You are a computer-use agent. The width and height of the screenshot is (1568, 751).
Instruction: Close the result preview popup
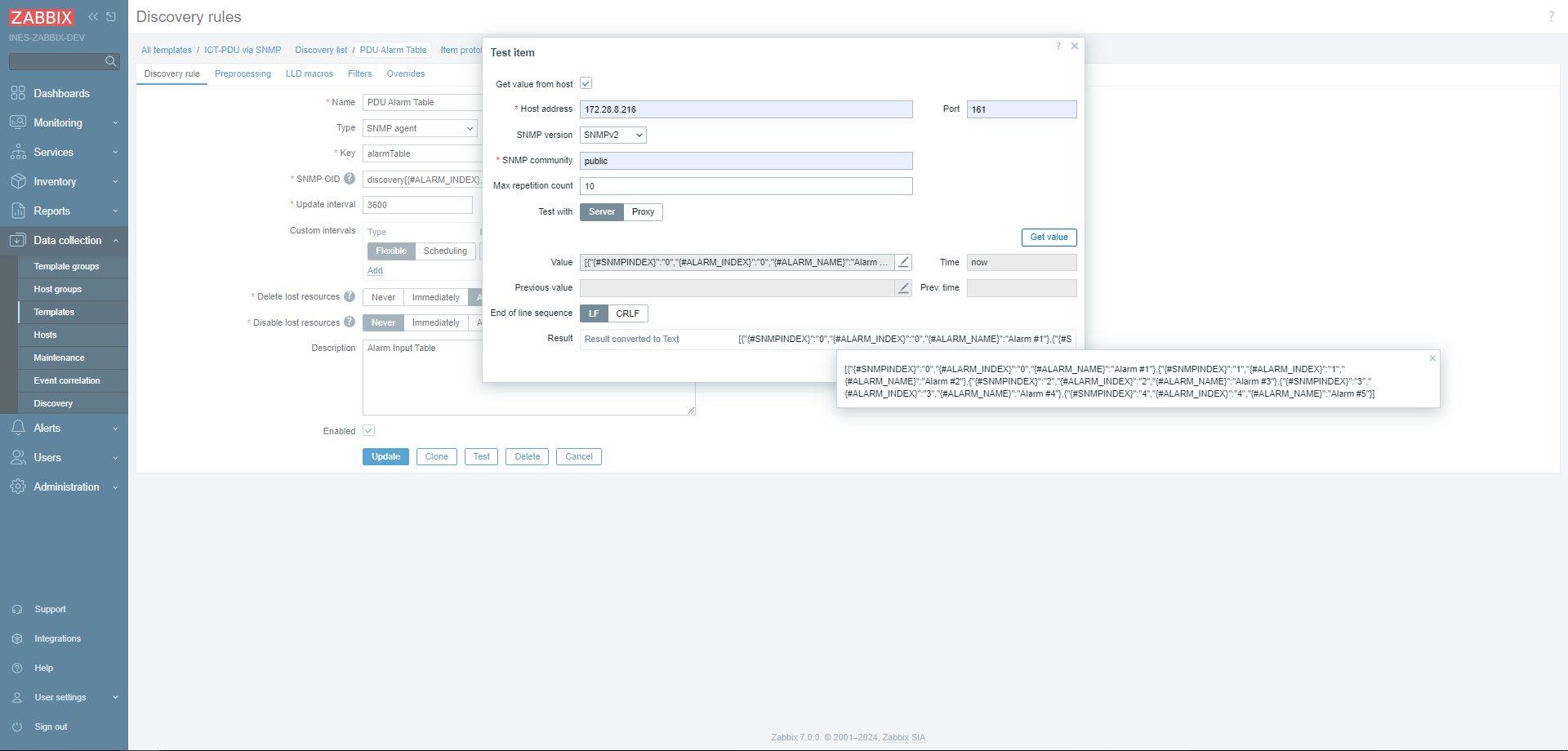pos(1432,358)
